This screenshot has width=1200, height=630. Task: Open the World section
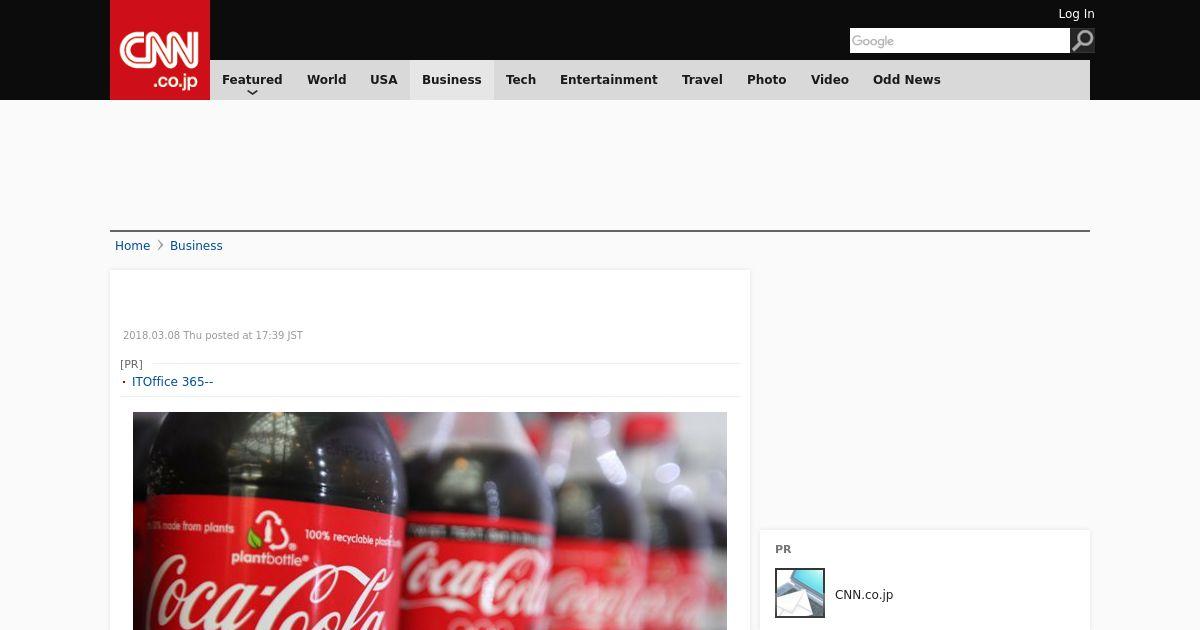coord(326,80)
